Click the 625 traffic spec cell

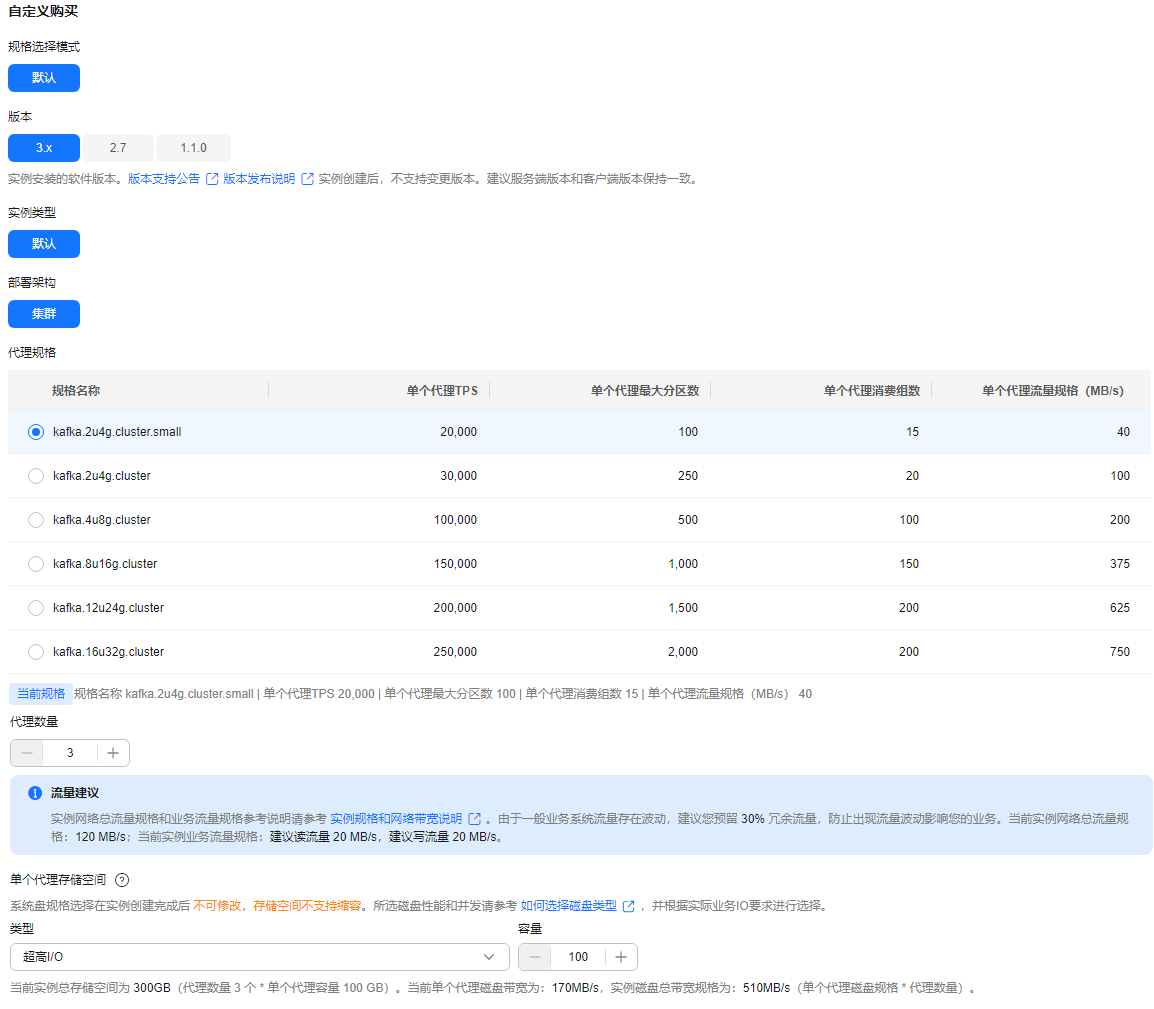[x=1120, y=608]
